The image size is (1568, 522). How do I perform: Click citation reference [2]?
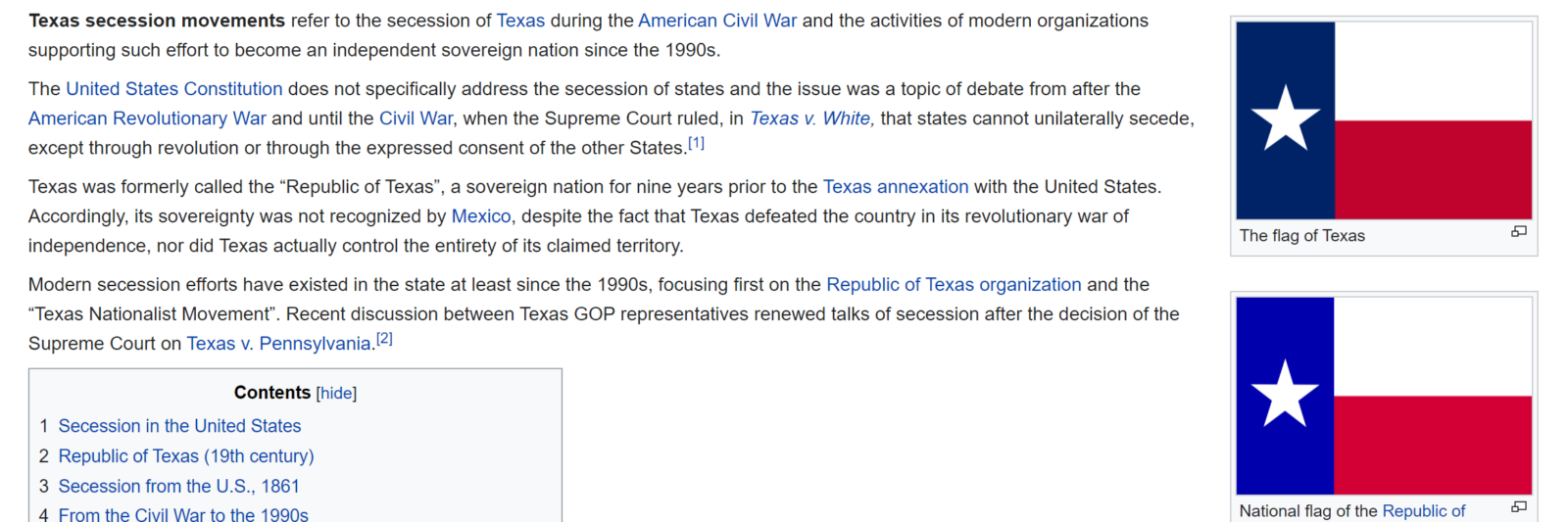[384, 339]
